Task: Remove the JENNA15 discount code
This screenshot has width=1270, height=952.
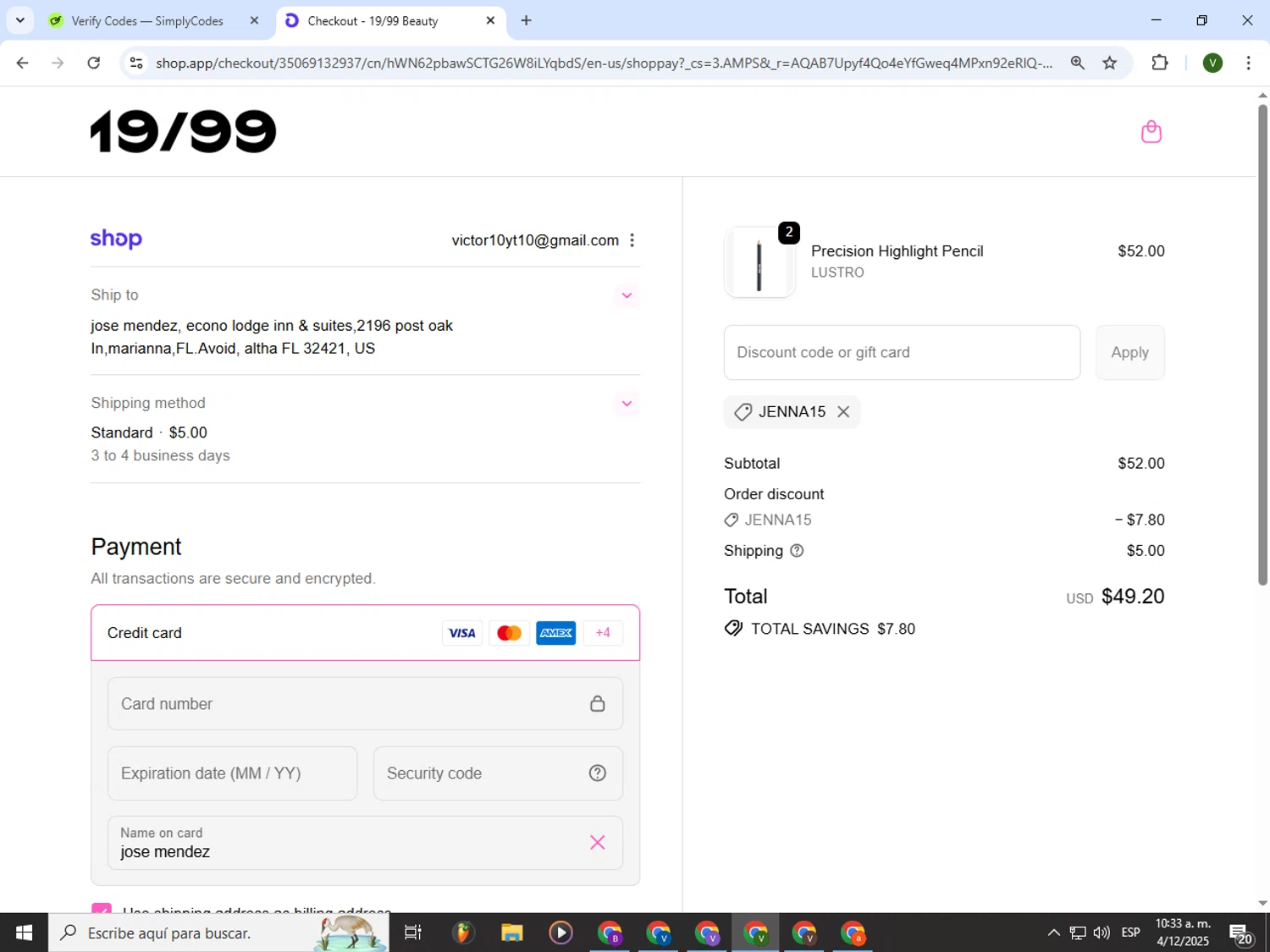Action: point(843,412)
